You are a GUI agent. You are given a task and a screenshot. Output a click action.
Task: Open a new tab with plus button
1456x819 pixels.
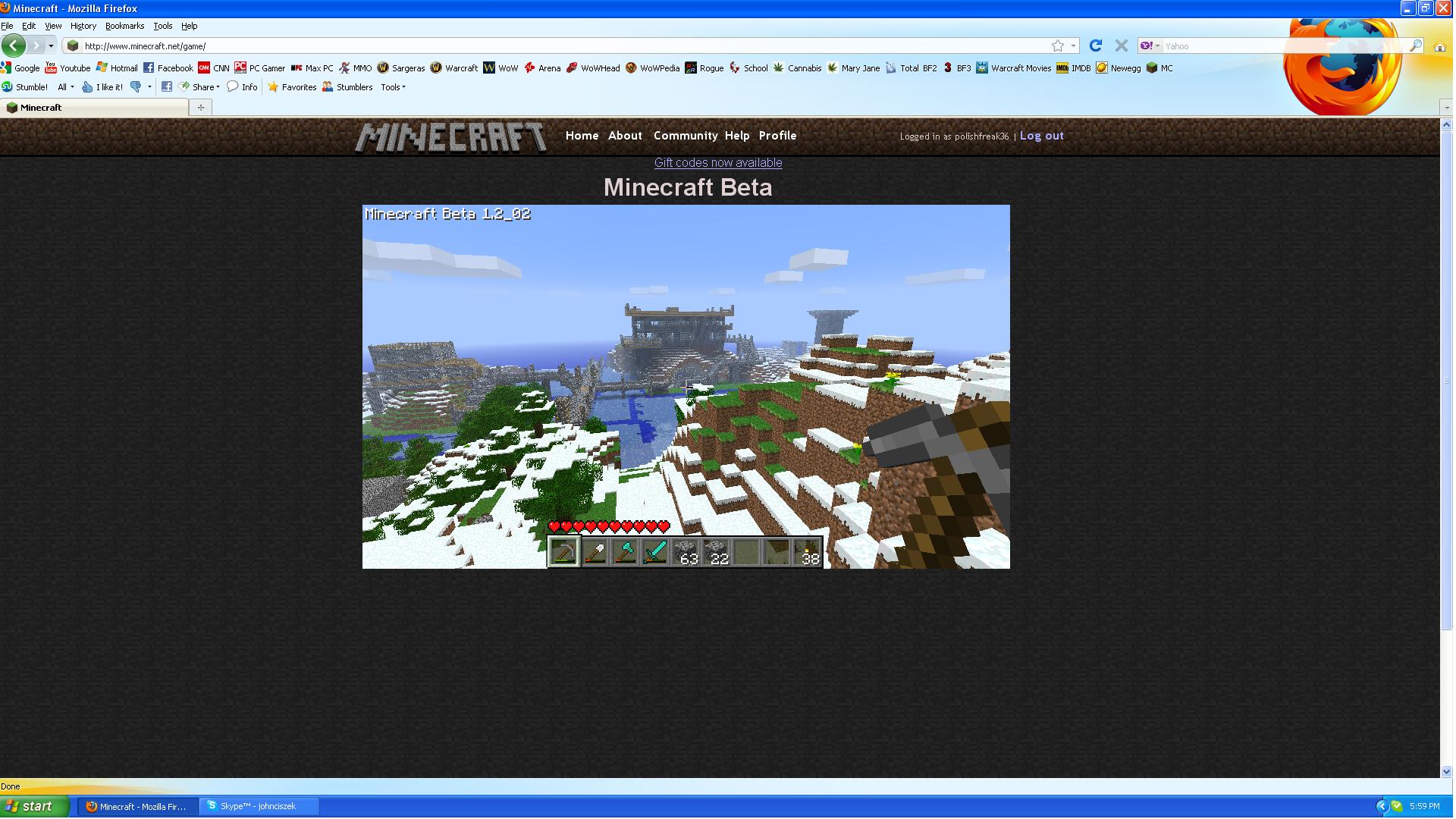tap(201, 108)
